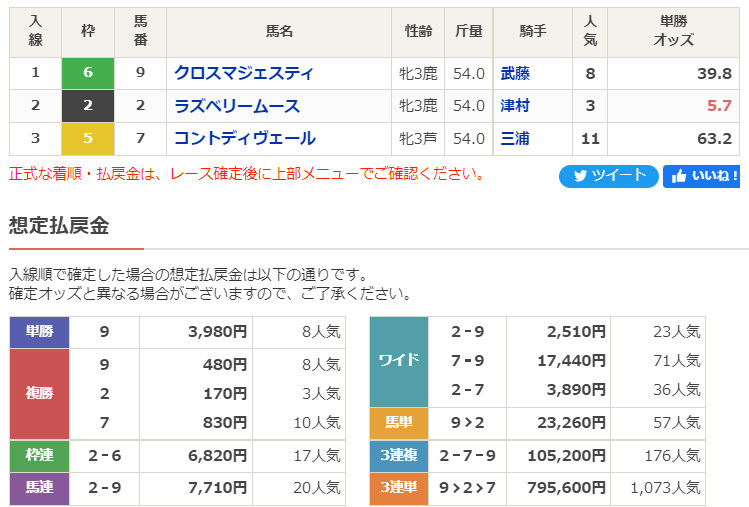The image size is (749, 507).
Task: Click the 3連単 payout label
Action: [x=399, y=488]
